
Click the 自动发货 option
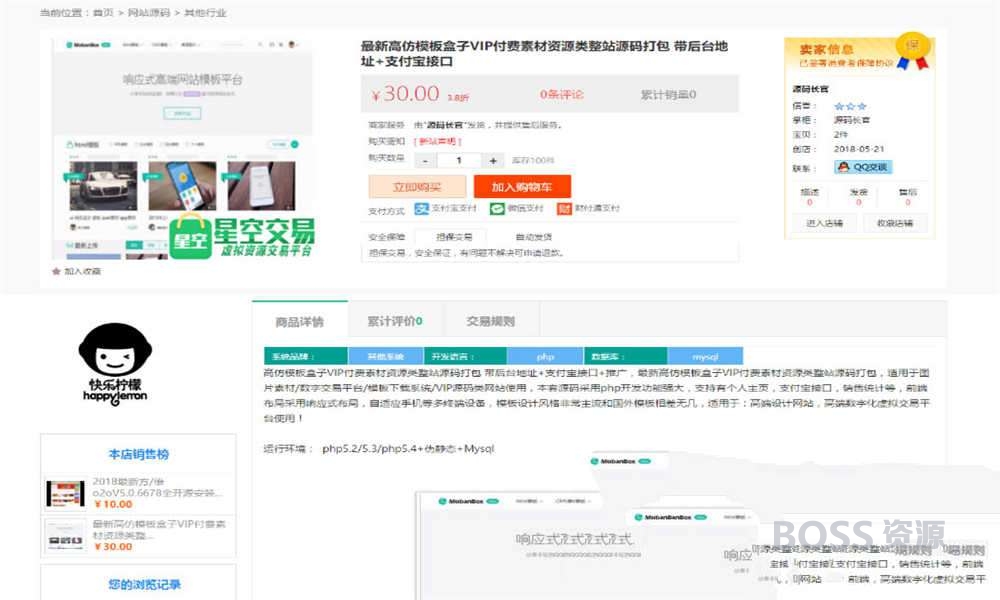point(534,237)
